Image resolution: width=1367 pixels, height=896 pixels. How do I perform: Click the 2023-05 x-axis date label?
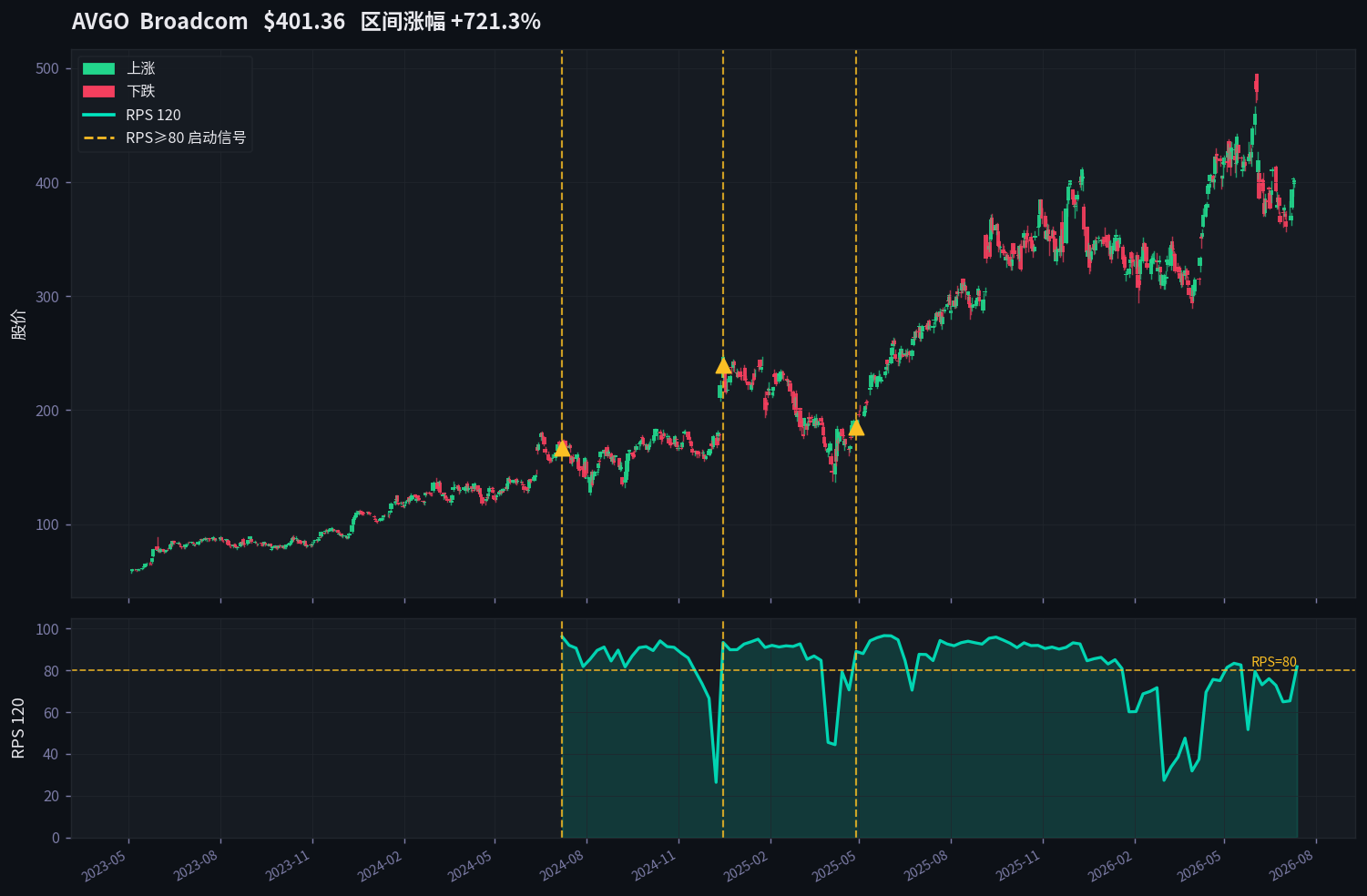point(104,866)
